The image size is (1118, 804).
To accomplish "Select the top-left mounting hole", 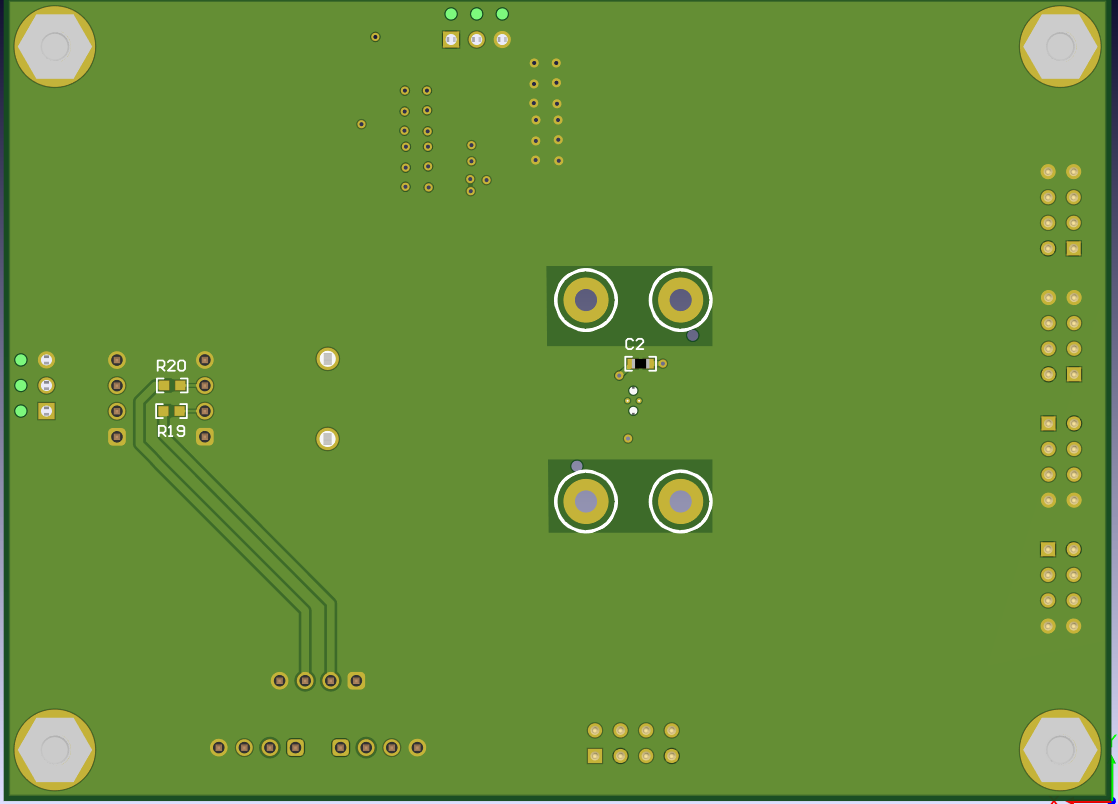I will [54, 44].
